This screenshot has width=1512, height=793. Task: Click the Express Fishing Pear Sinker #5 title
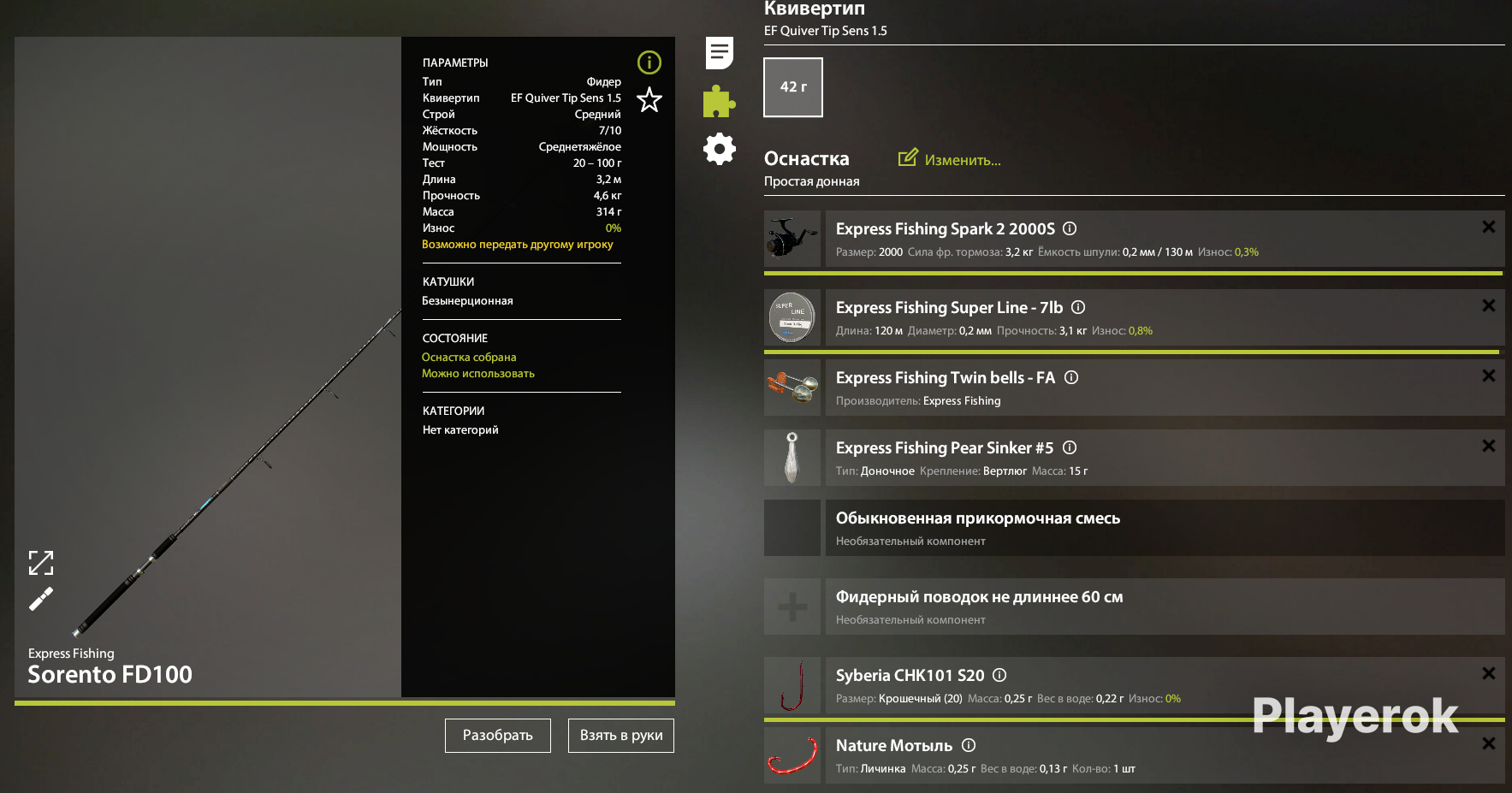tap(945, 448)
